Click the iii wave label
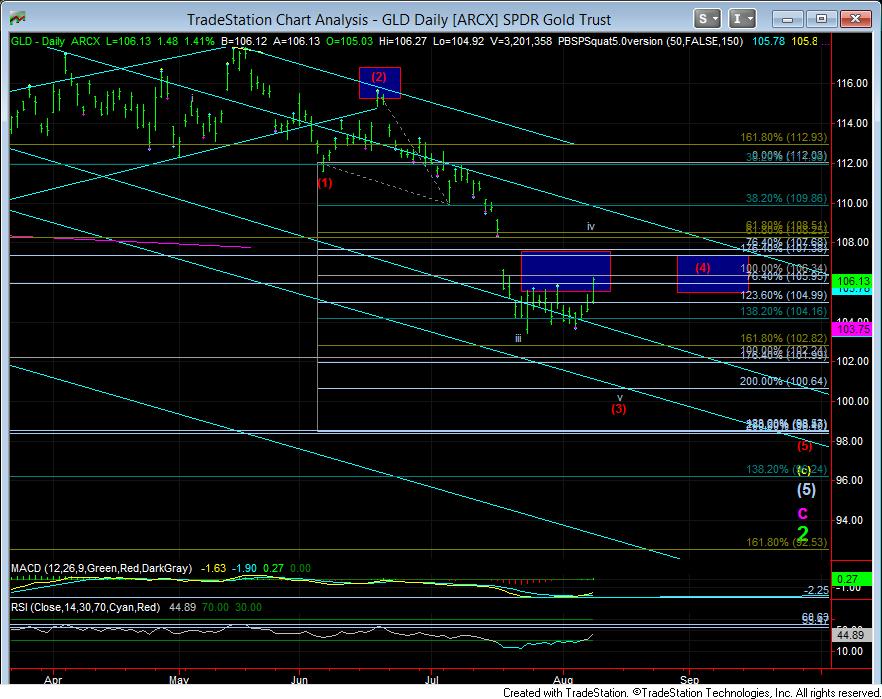The image size is (882, 699). coord(518,339)
